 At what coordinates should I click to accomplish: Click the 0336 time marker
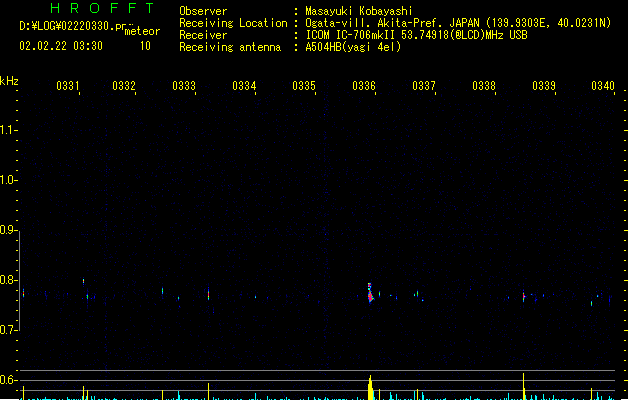[x=364, y=86]
